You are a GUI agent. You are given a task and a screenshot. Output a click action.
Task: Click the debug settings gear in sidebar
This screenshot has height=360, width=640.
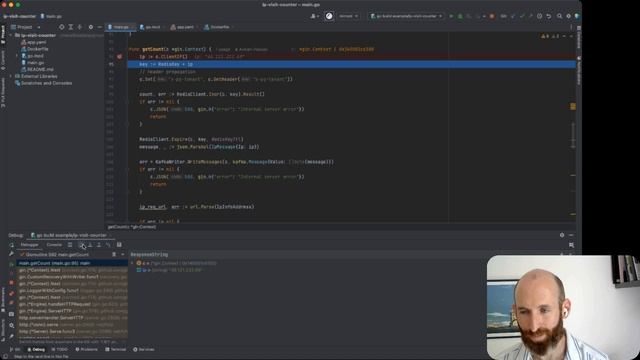click(11, 325)
